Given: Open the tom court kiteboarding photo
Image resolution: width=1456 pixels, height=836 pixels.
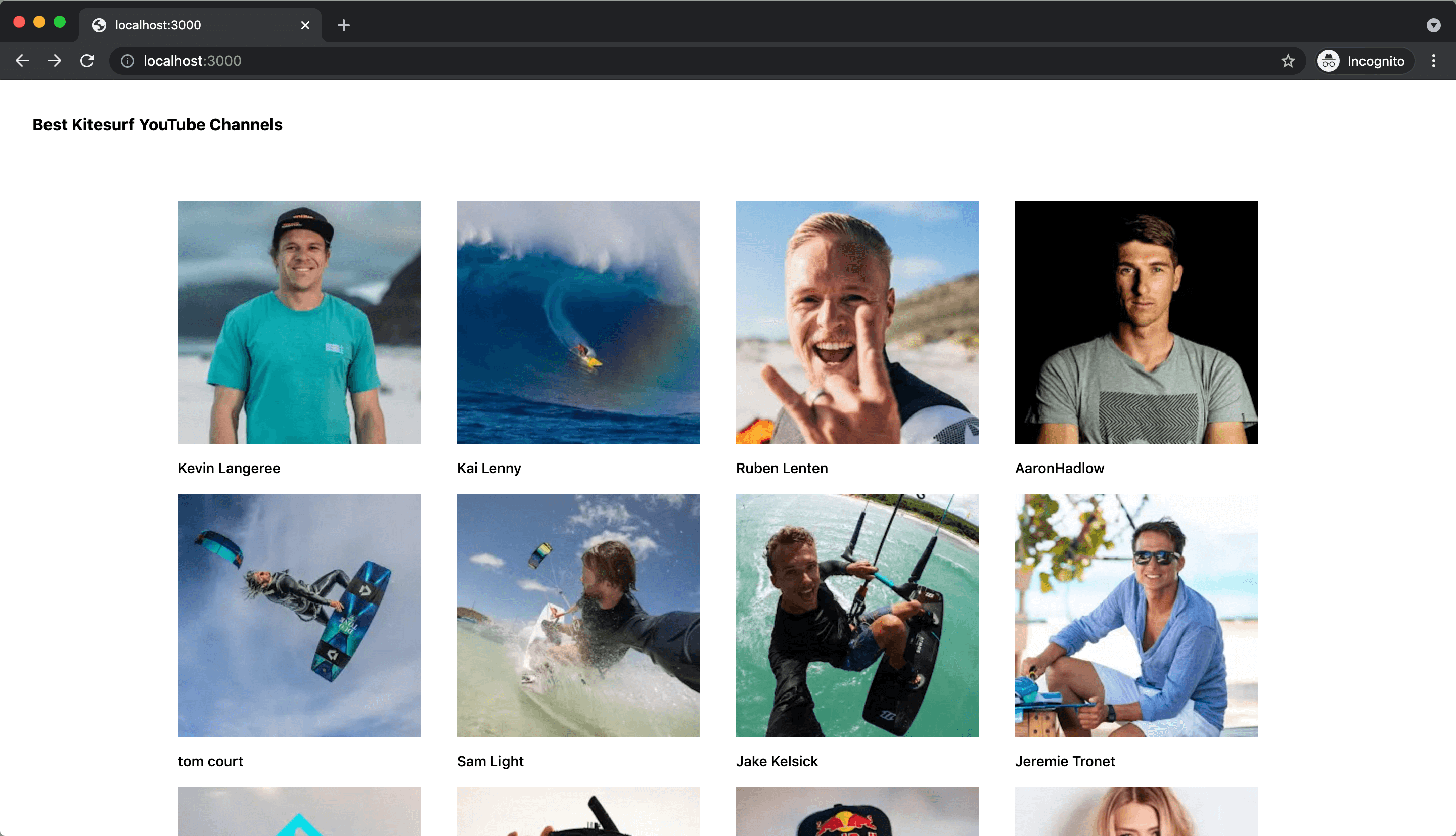Looking at the screenshot, I should tap(299, 616).
